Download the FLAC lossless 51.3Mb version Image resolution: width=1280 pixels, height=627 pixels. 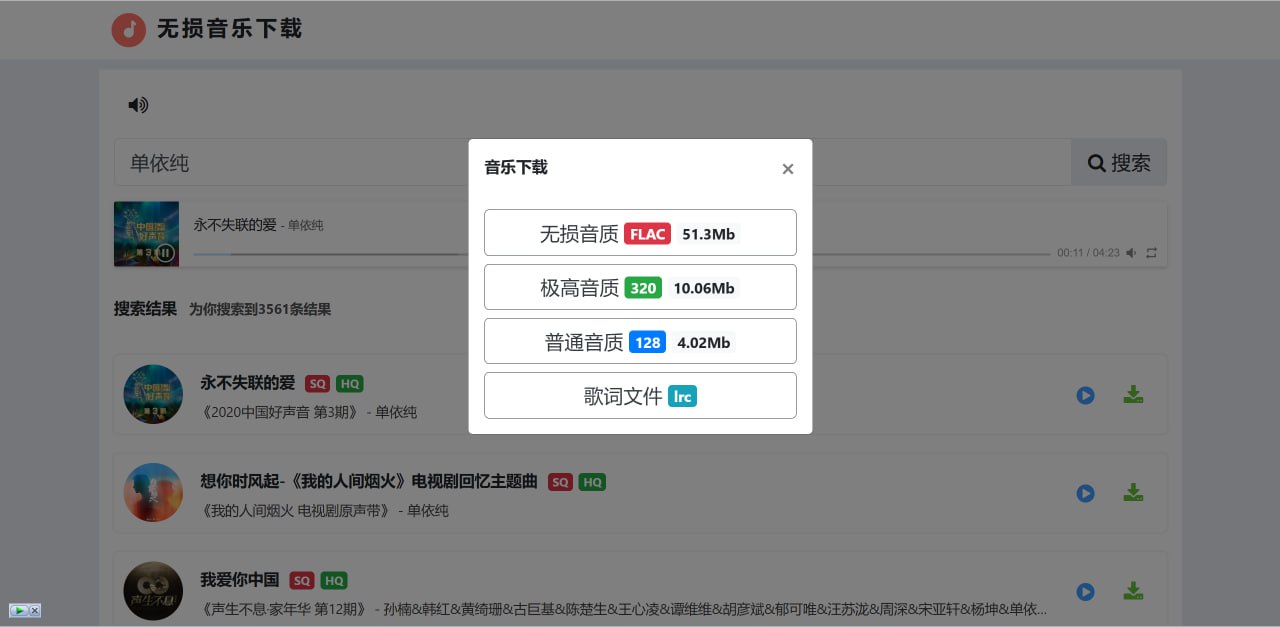point(640,233)
